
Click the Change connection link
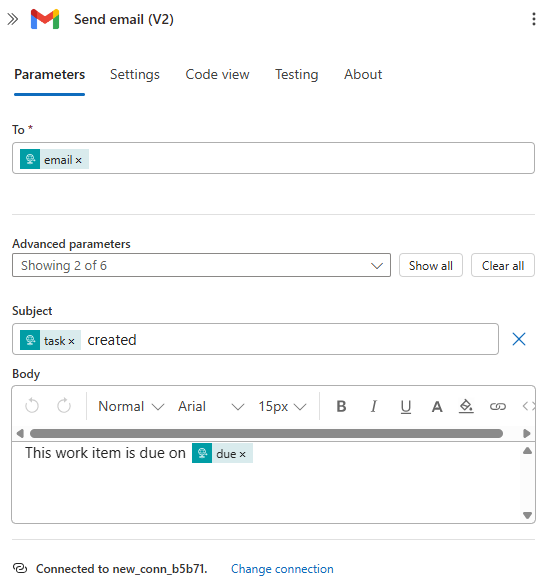click(x=282, y=569)
